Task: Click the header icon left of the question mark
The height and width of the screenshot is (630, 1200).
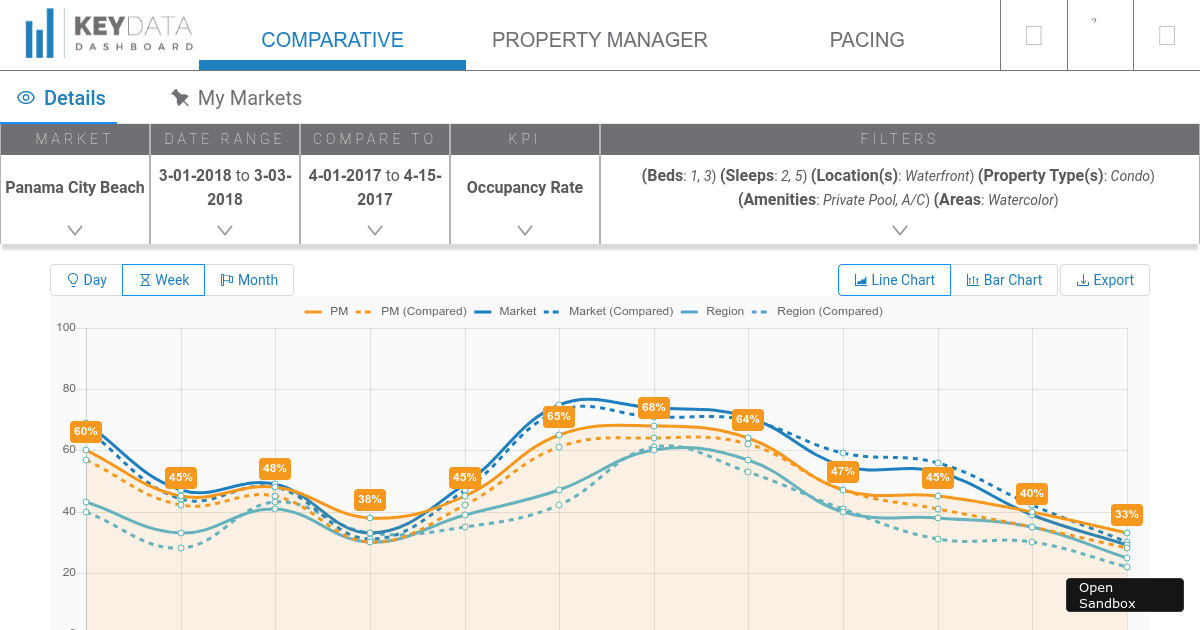Action: click(x=1034, y=36)
